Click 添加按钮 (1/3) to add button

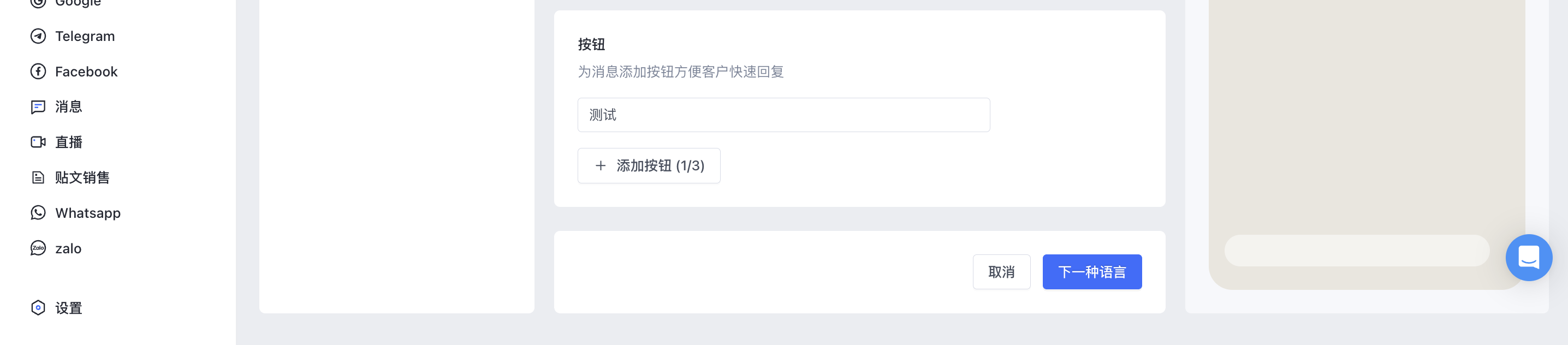pos(649,165)
